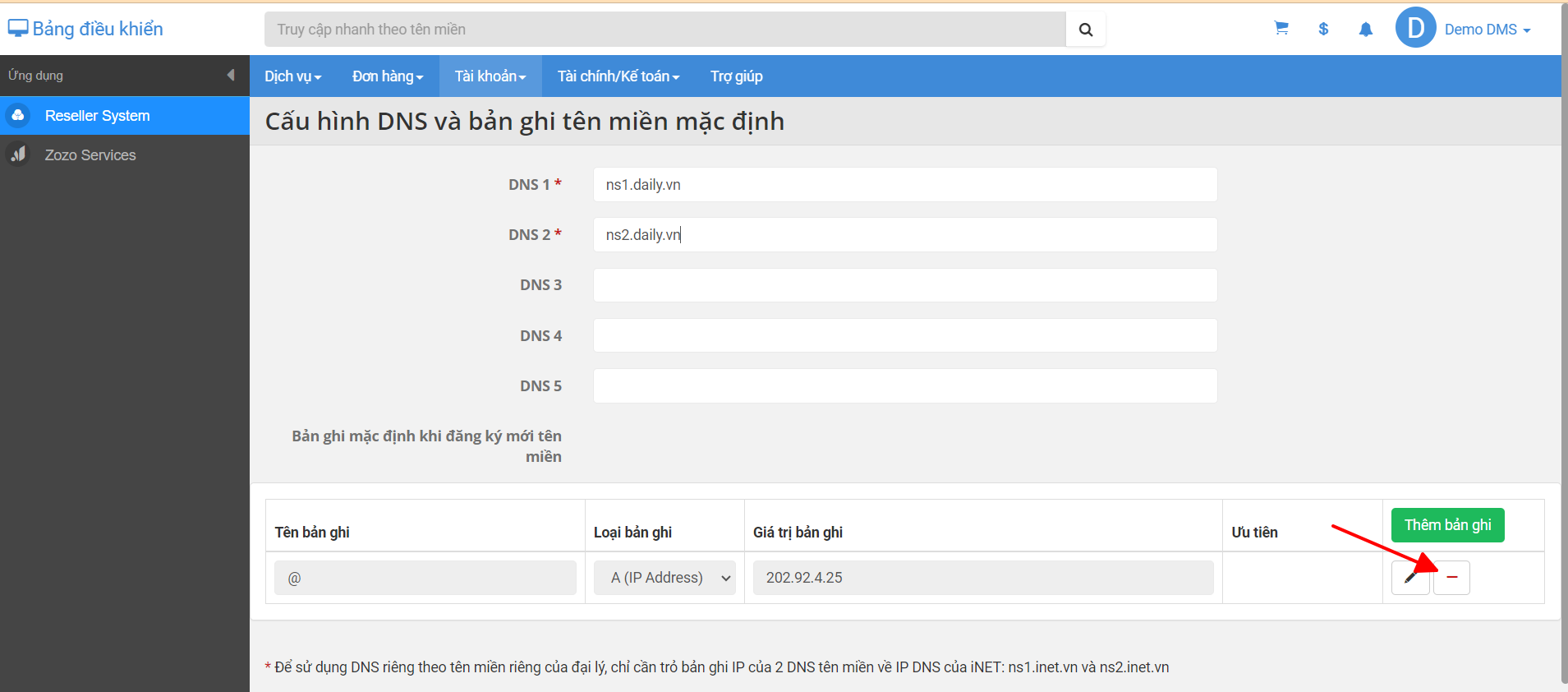Image resolution: width=1568 pixels, height=692 pixels.
Task: Click the page title Cấu hình DNS
Action: [x=524, y=122]
